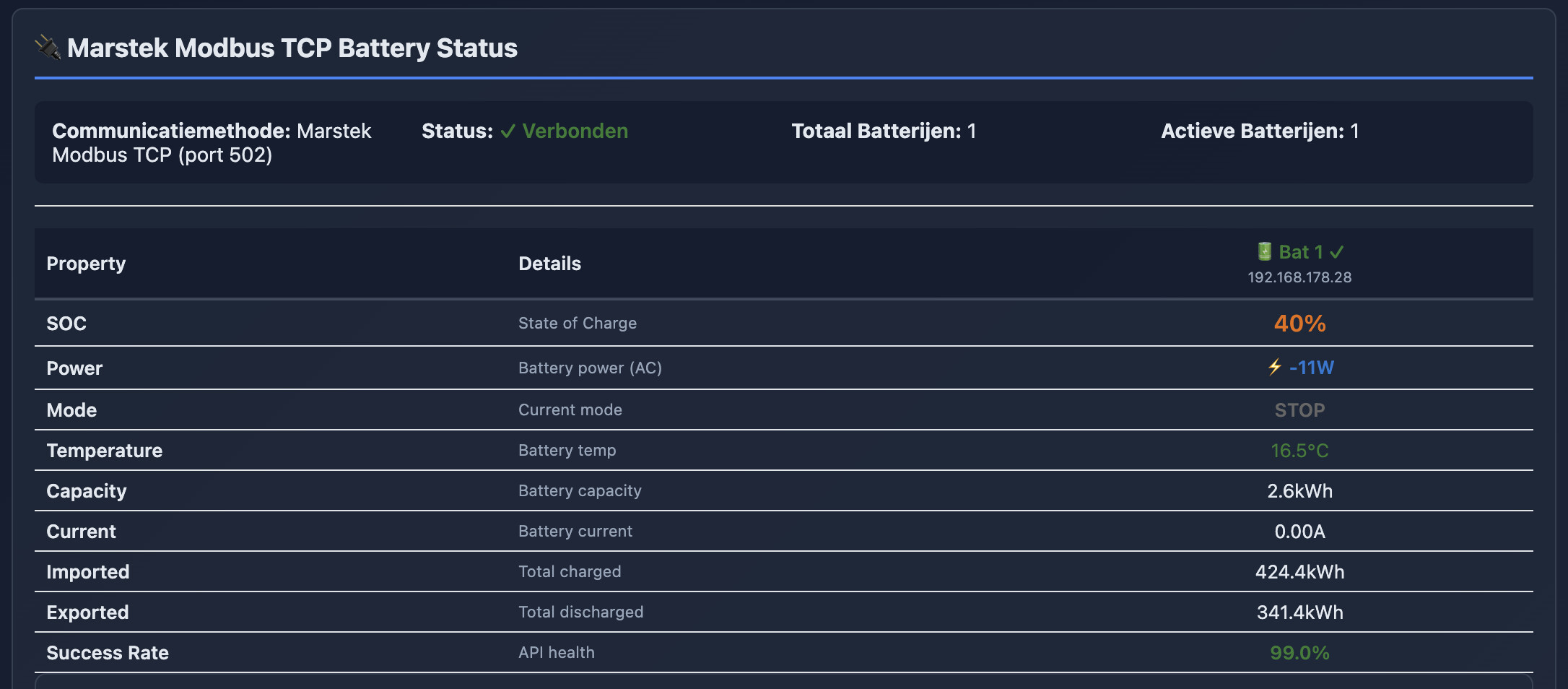This screenshot has height=689, width=1568.
Task: Click the State of Charge description
Action: pyautogui.click(x=578, y=324)
